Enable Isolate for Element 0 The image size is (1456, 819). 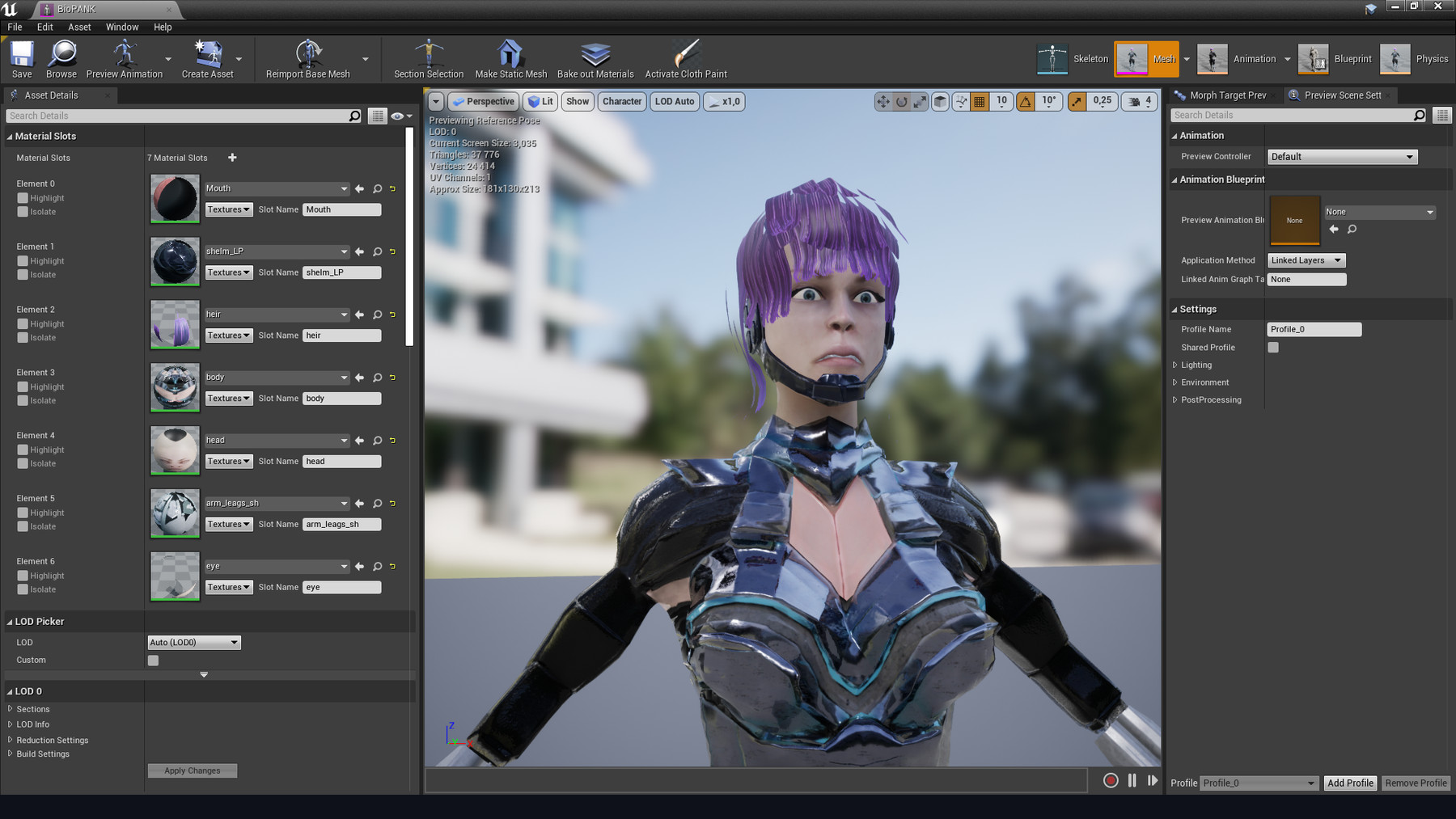click(x=23, y=212)
